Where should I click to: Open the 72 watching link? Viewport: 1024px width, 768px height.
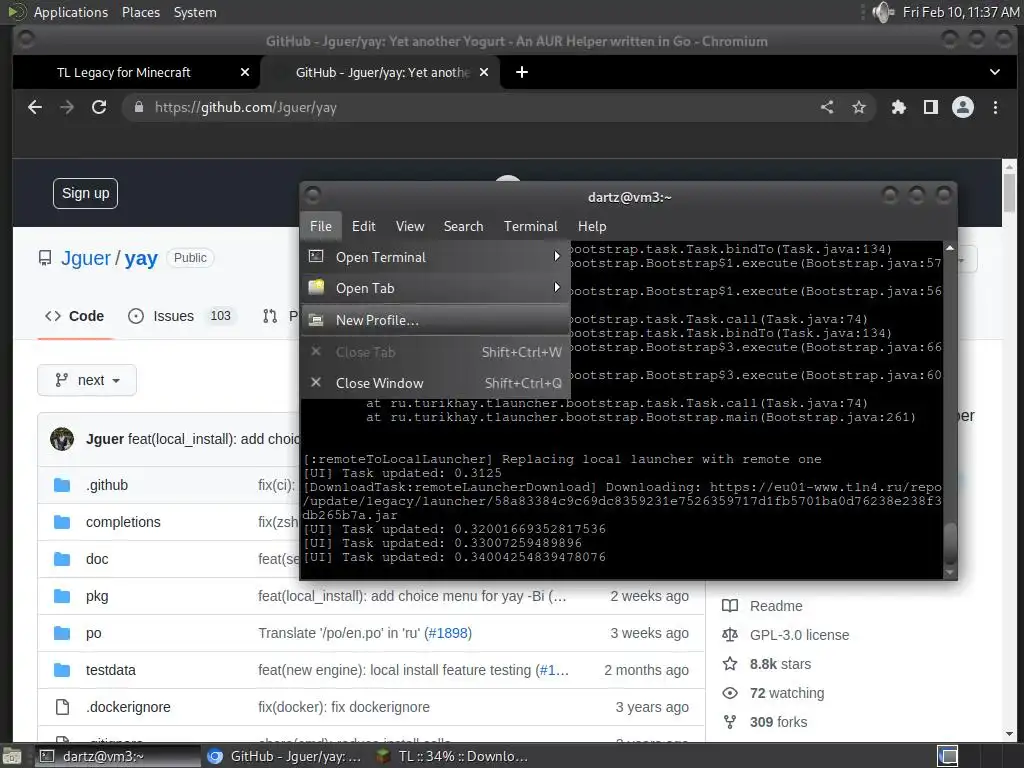(787, 693)
